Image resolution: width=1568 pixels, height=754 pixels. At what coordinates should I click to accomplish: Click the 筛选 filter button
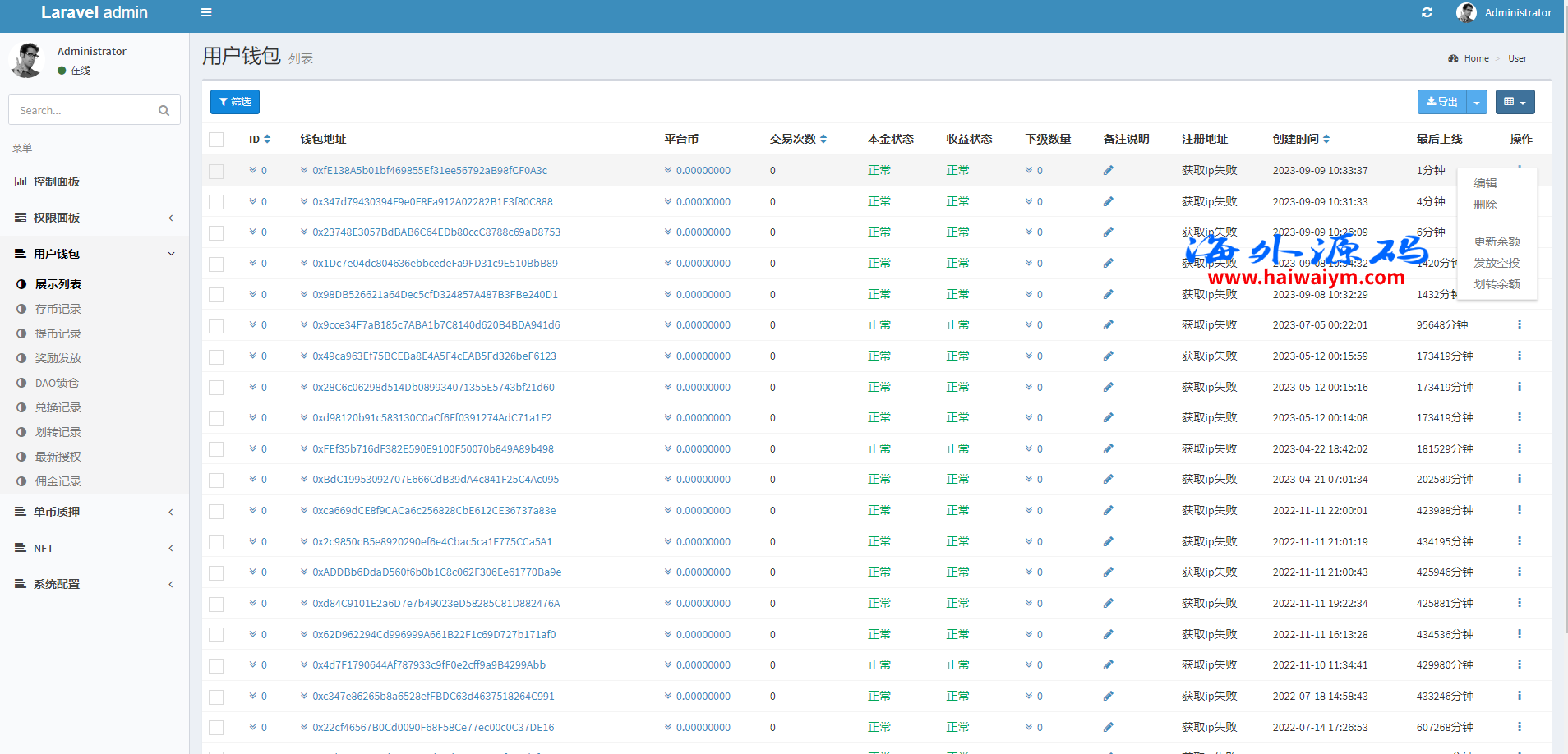[235, 102]
